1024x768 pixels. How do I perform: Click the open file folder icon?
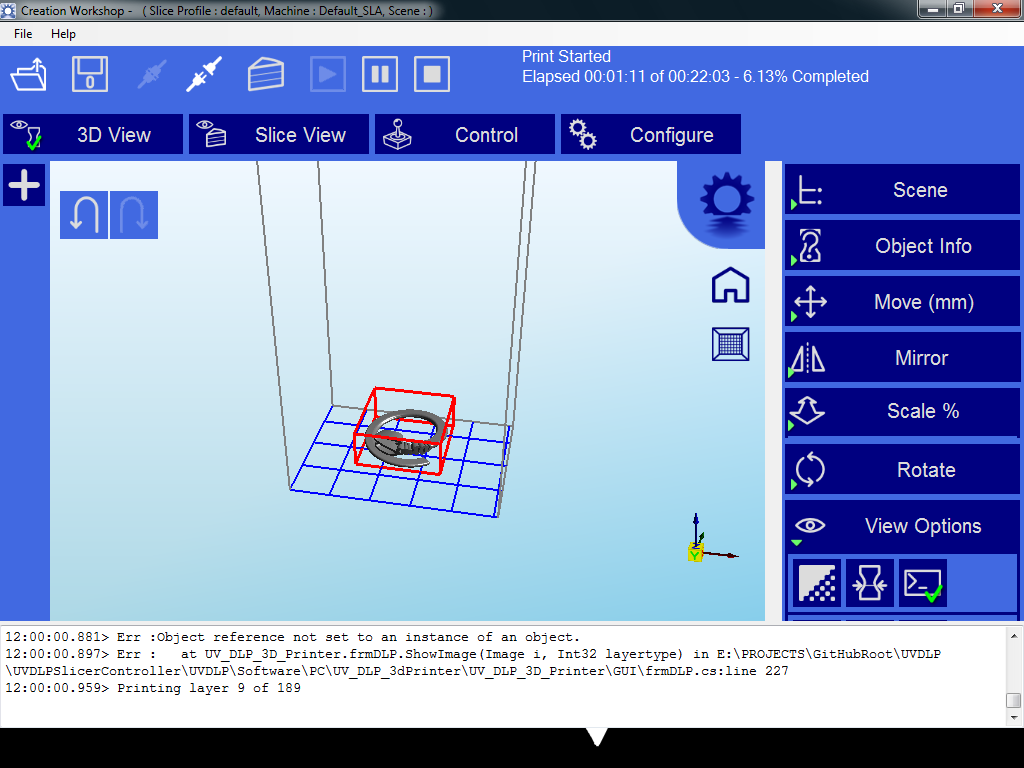pos(29,75)
